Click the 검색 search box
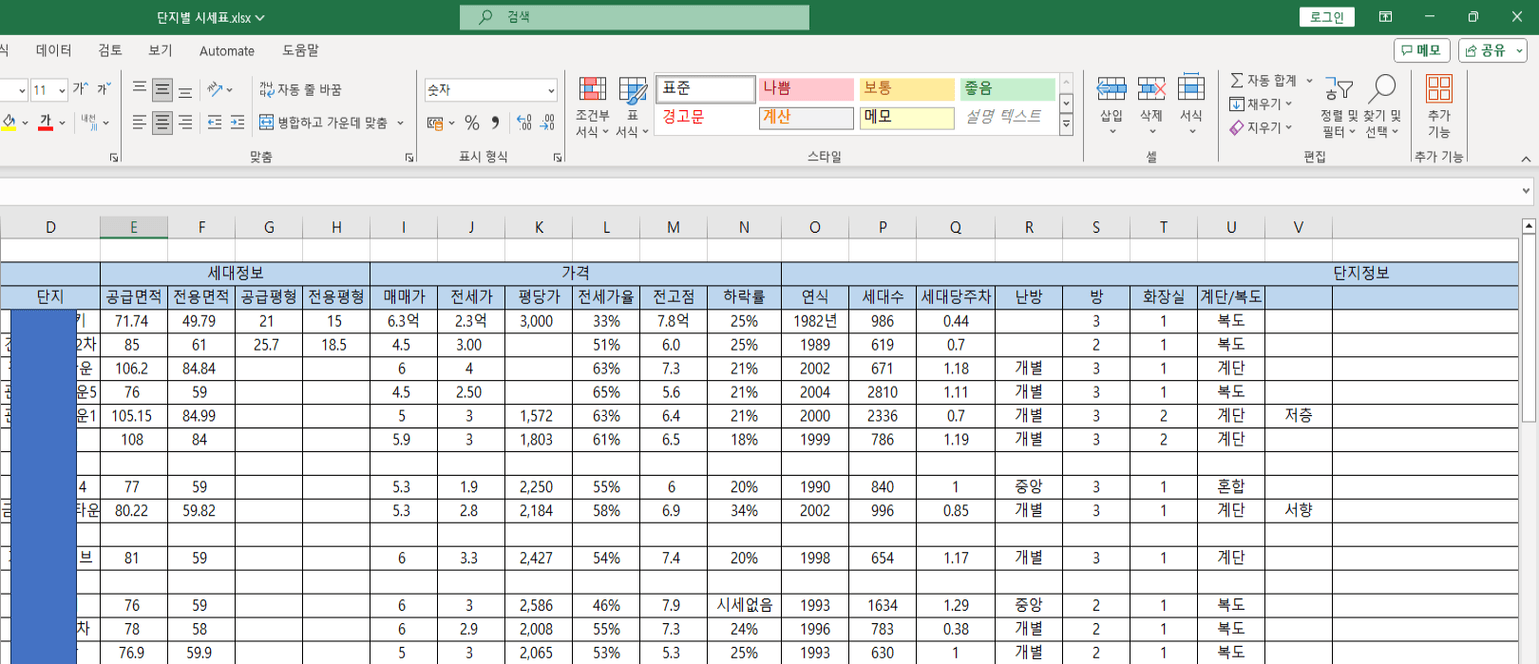Screen dimensions: 1539x664 pos(635,17)
